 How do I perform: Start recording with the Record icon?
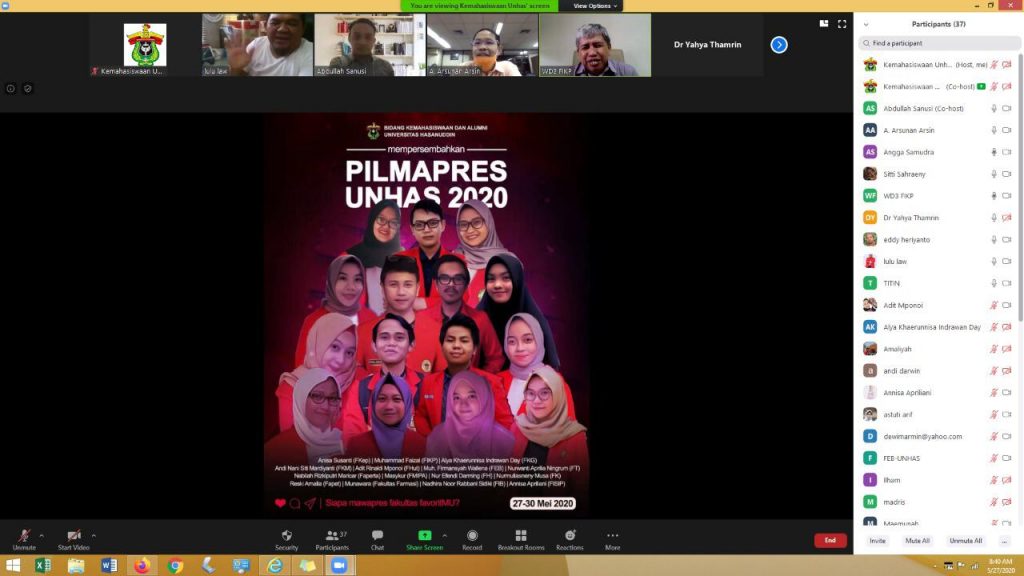tap(472, 535)
